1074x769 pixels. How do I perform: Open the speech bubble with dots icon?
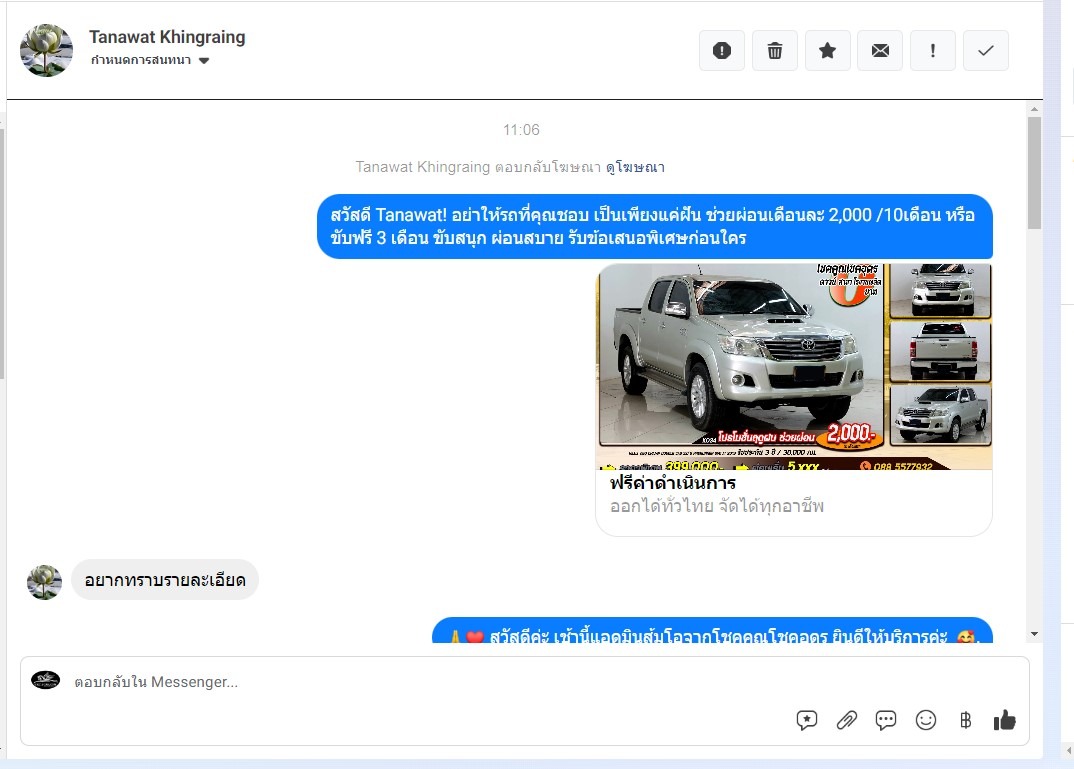pos(886,720)
